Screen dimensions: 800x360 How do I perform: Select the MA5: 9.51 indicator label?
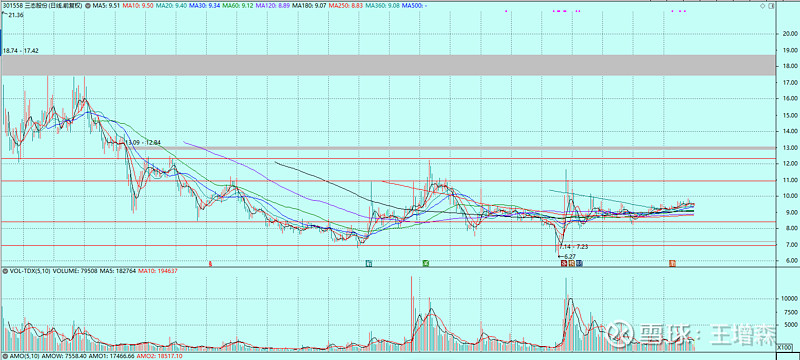coord(106,5)
